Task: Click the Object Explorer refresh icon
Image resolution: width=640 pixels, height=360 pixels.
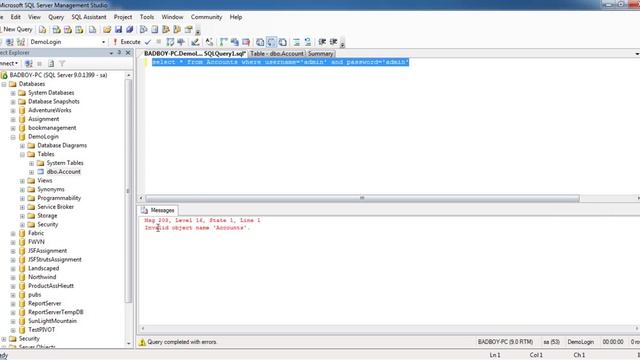Action: [51, 64]
